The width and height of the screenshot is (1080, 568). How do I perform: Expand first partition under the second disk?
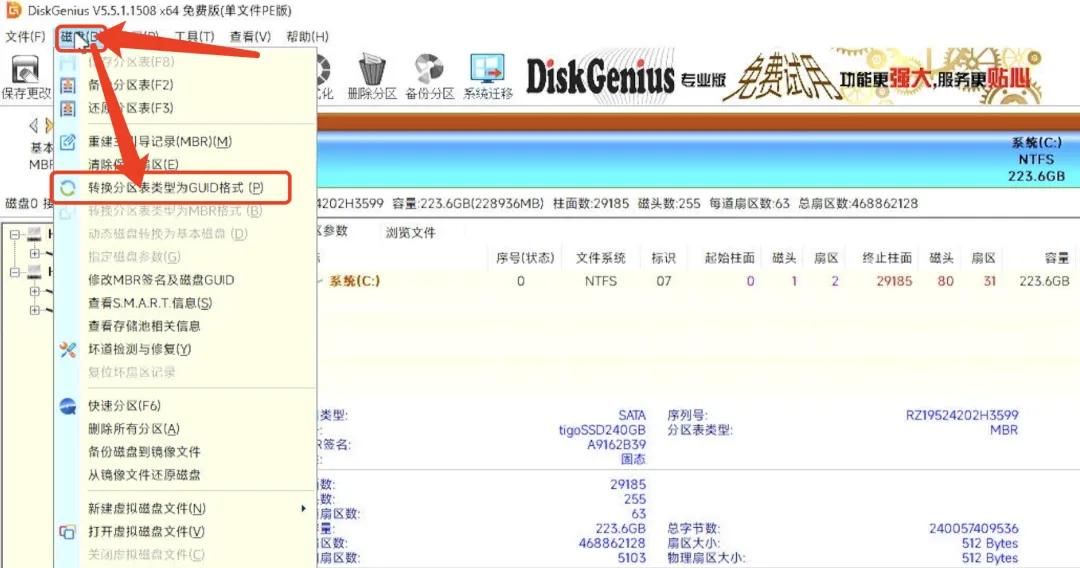pos(34,291)
